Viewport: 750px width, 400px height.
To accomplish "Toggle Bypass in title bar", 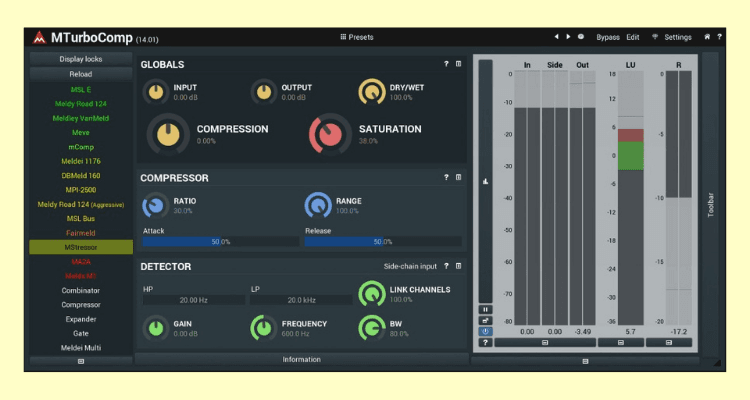I will (607, 37).
